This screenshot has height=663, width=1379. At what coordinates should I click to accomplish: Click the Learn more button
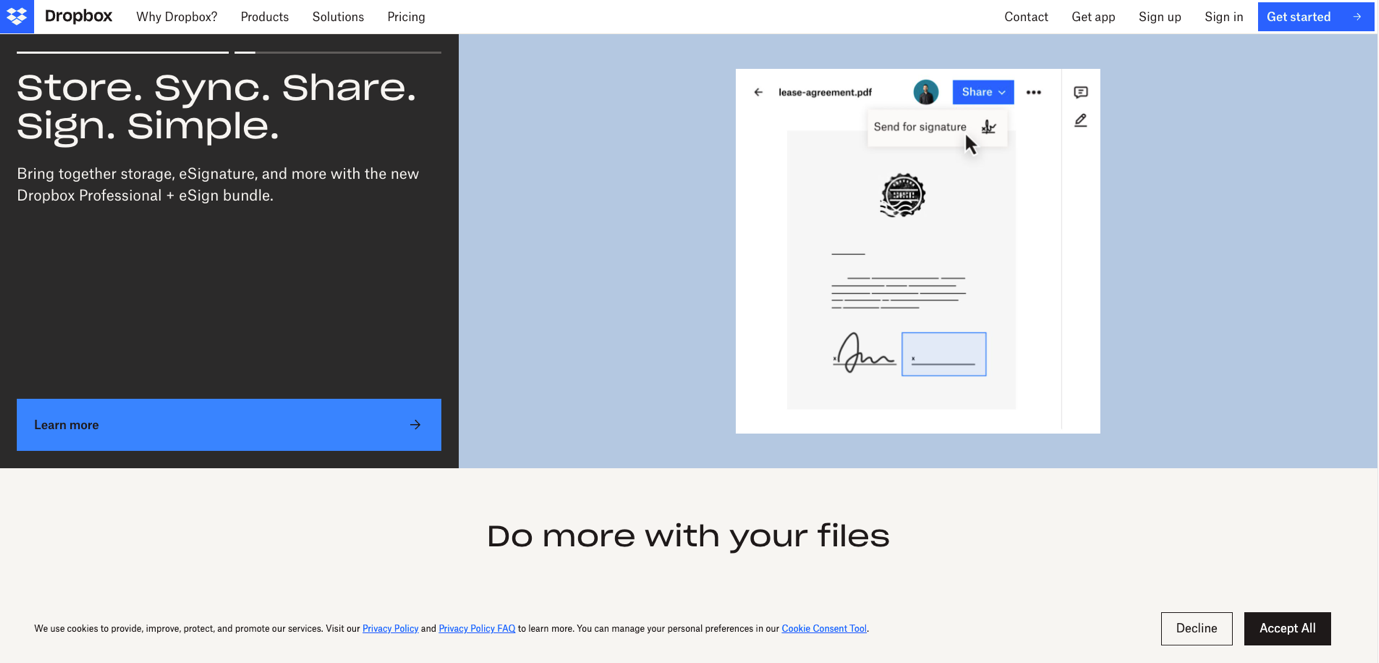[x=229, y=425]
